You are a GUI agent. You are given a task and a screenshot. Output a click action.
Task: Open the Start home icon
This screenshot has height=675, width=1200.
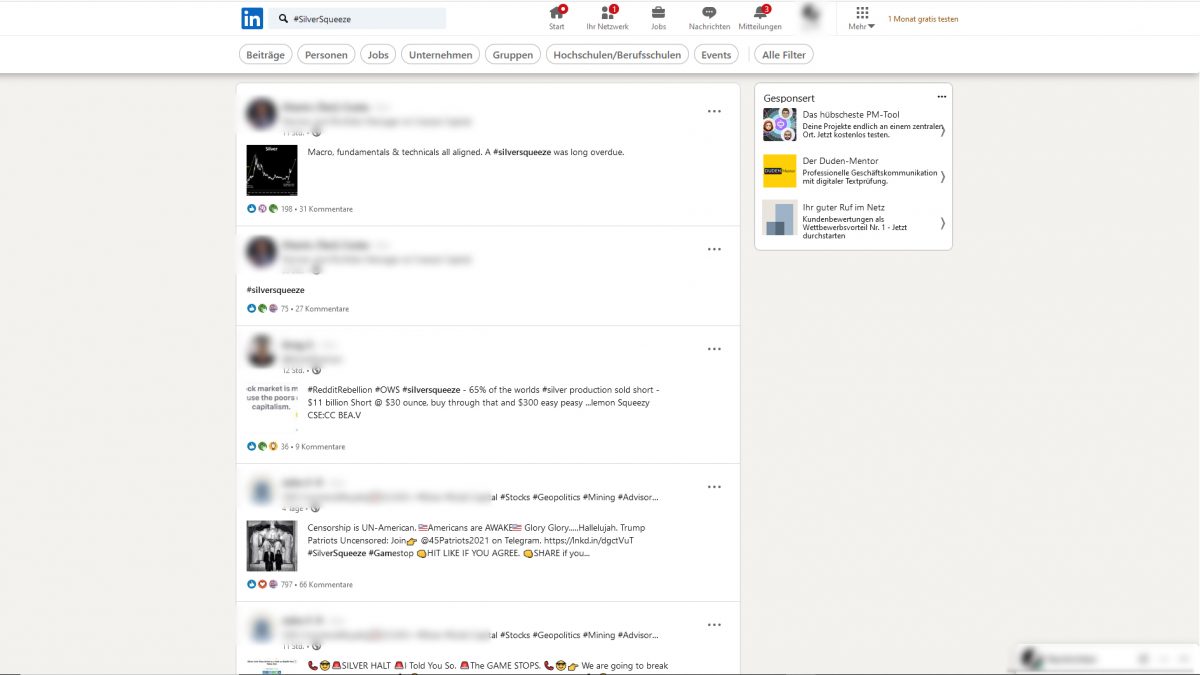point(557,13)
